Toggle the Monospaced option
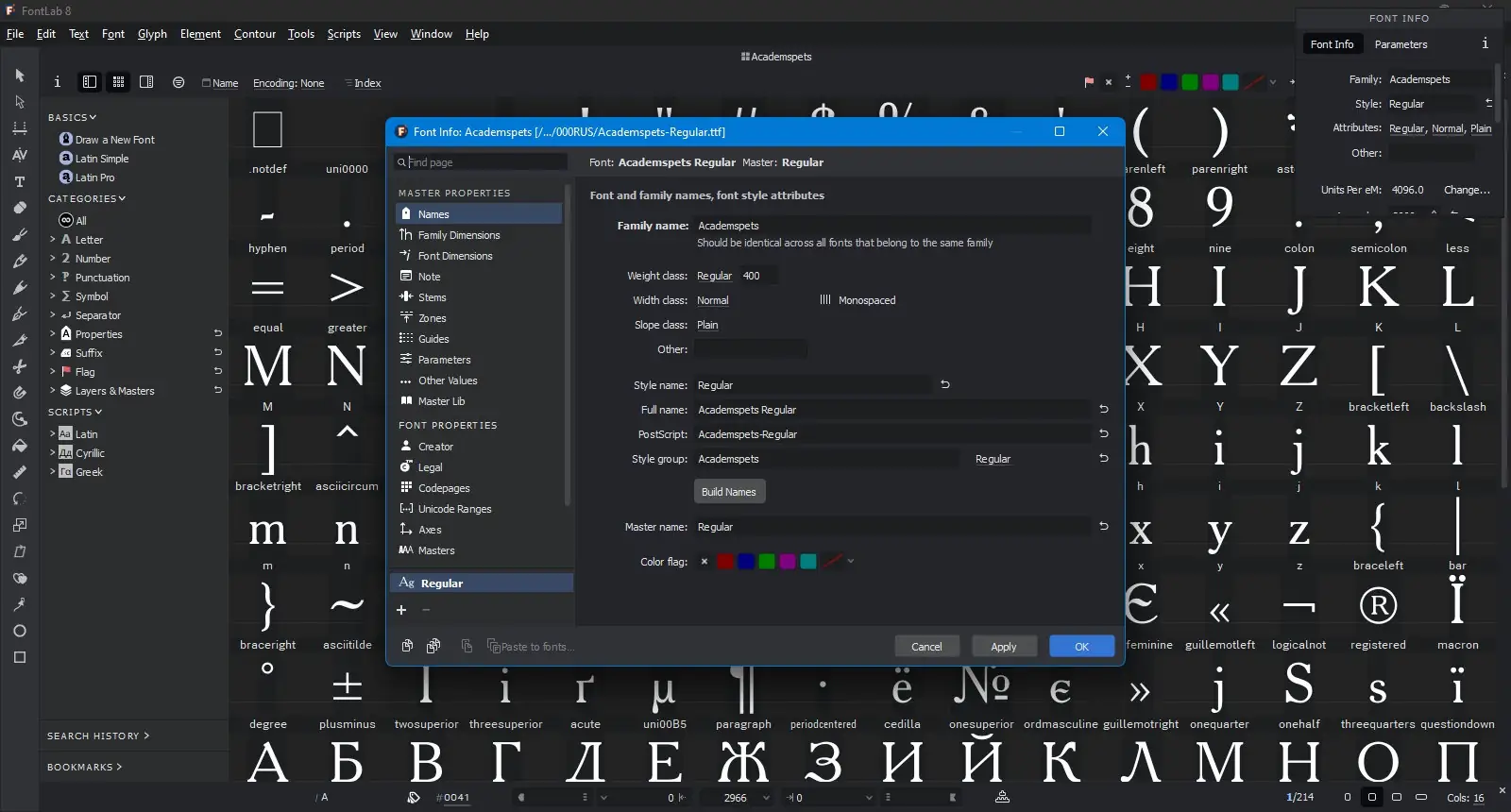This screenshot has width=1511, height=812. tap(857, 300)
